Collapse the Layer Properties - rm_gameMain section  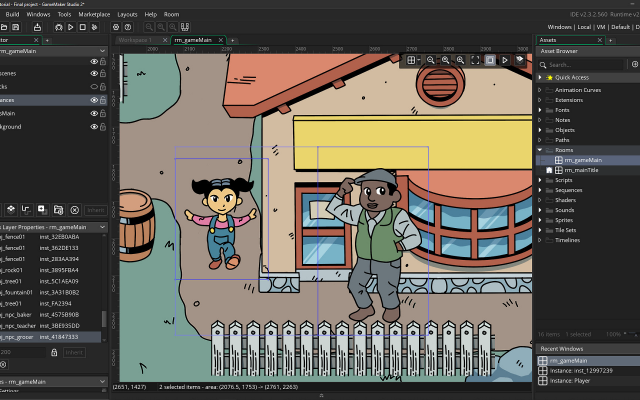click(x=102, y=227)
